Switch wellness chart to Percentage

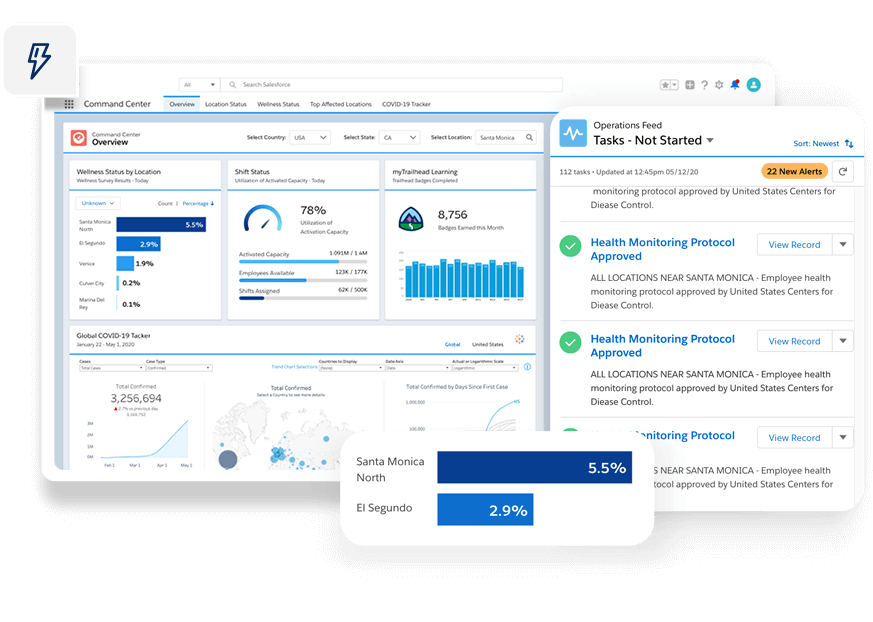click(195, 204)
